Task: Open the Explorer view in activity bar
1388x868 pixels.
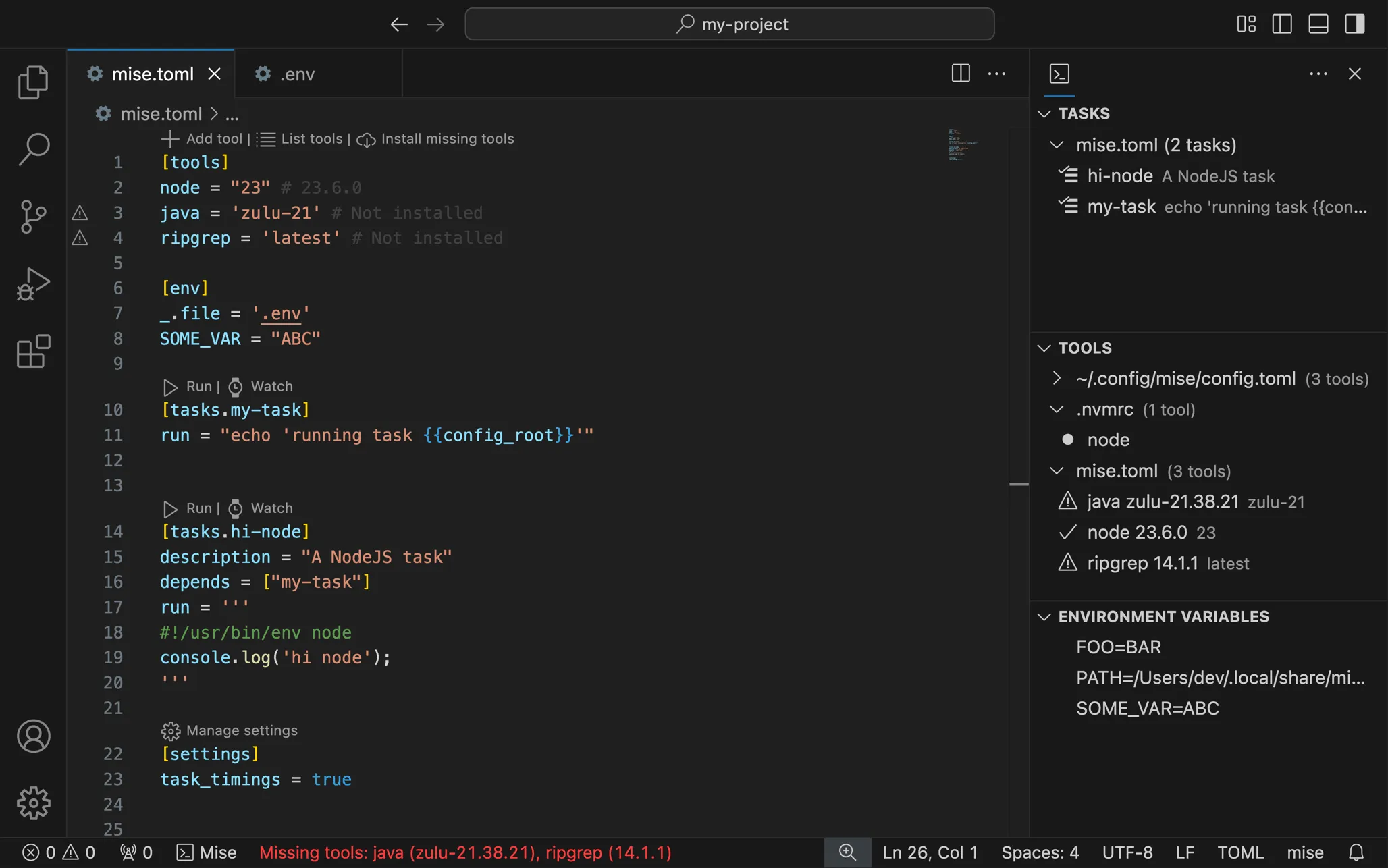Action: 33,82
